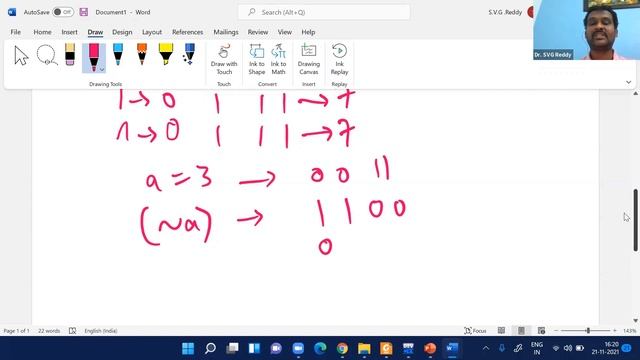Click the zoom in plus button
Screen dimensions: 640x360
click(615, 331)
